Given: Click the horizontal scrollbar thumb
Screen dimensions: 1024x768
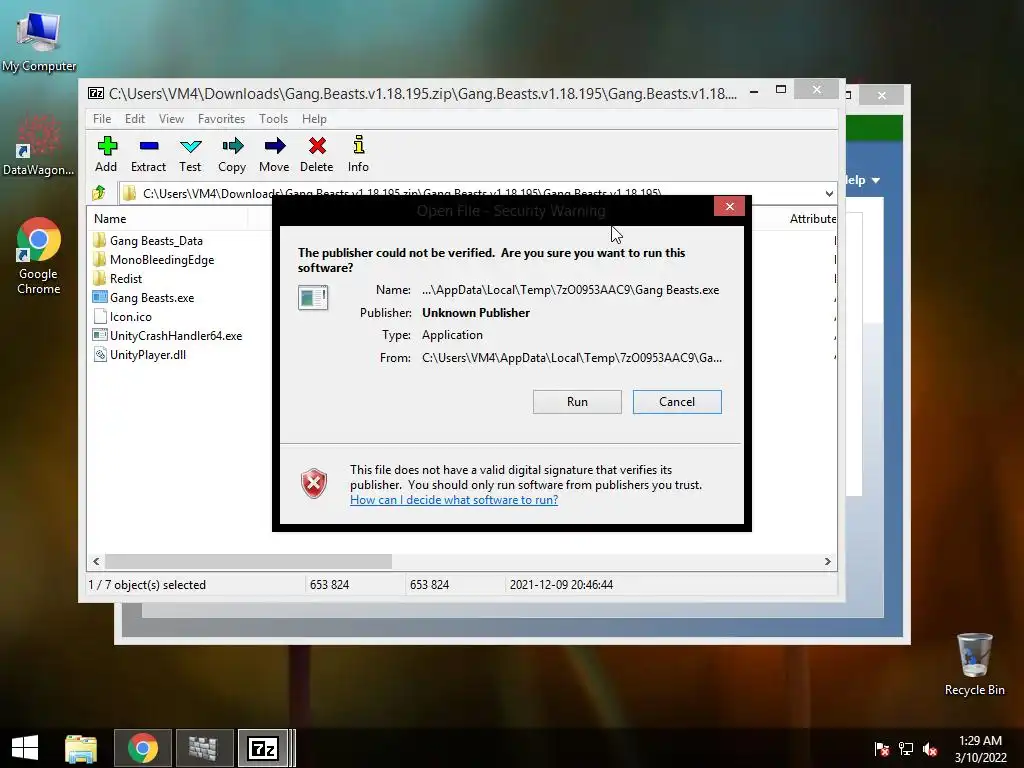Looking at the screenshot, I should (x=248, y=562).
